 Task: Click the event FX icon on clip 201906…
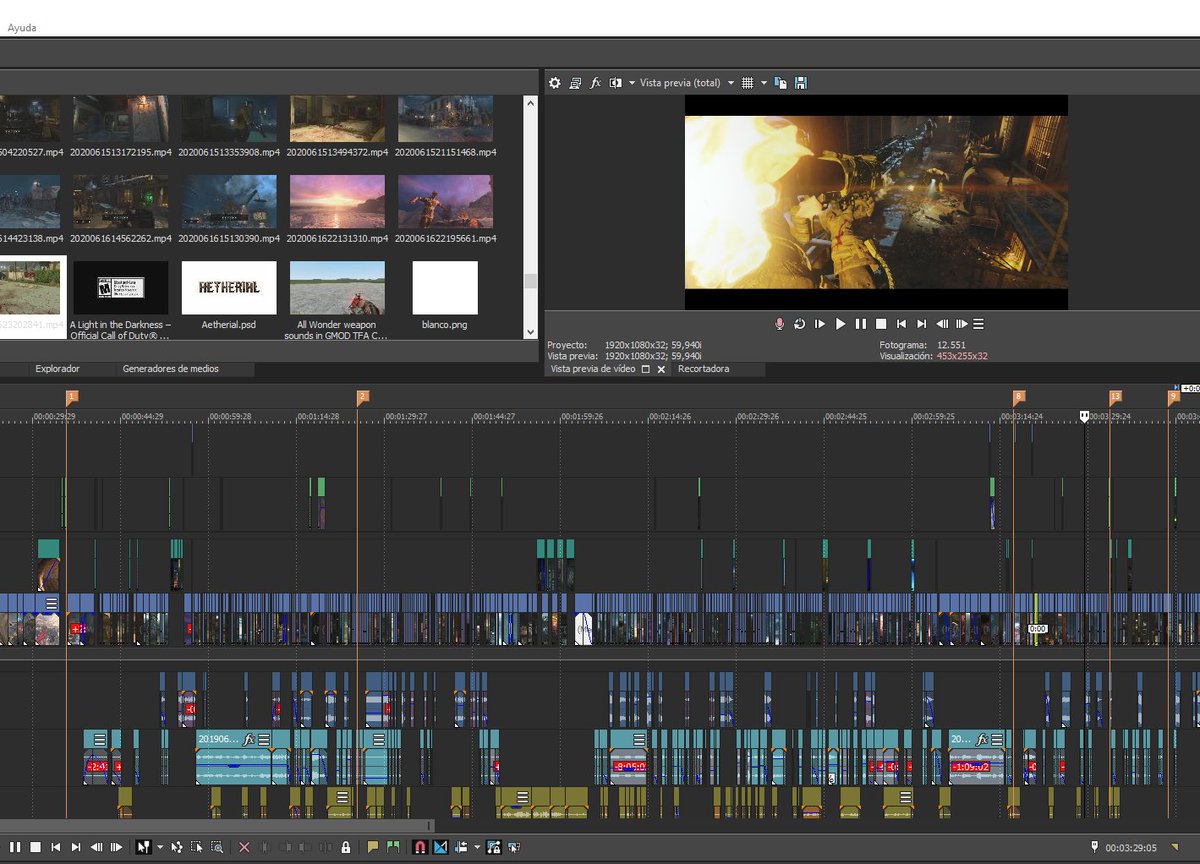click(249, 740)
